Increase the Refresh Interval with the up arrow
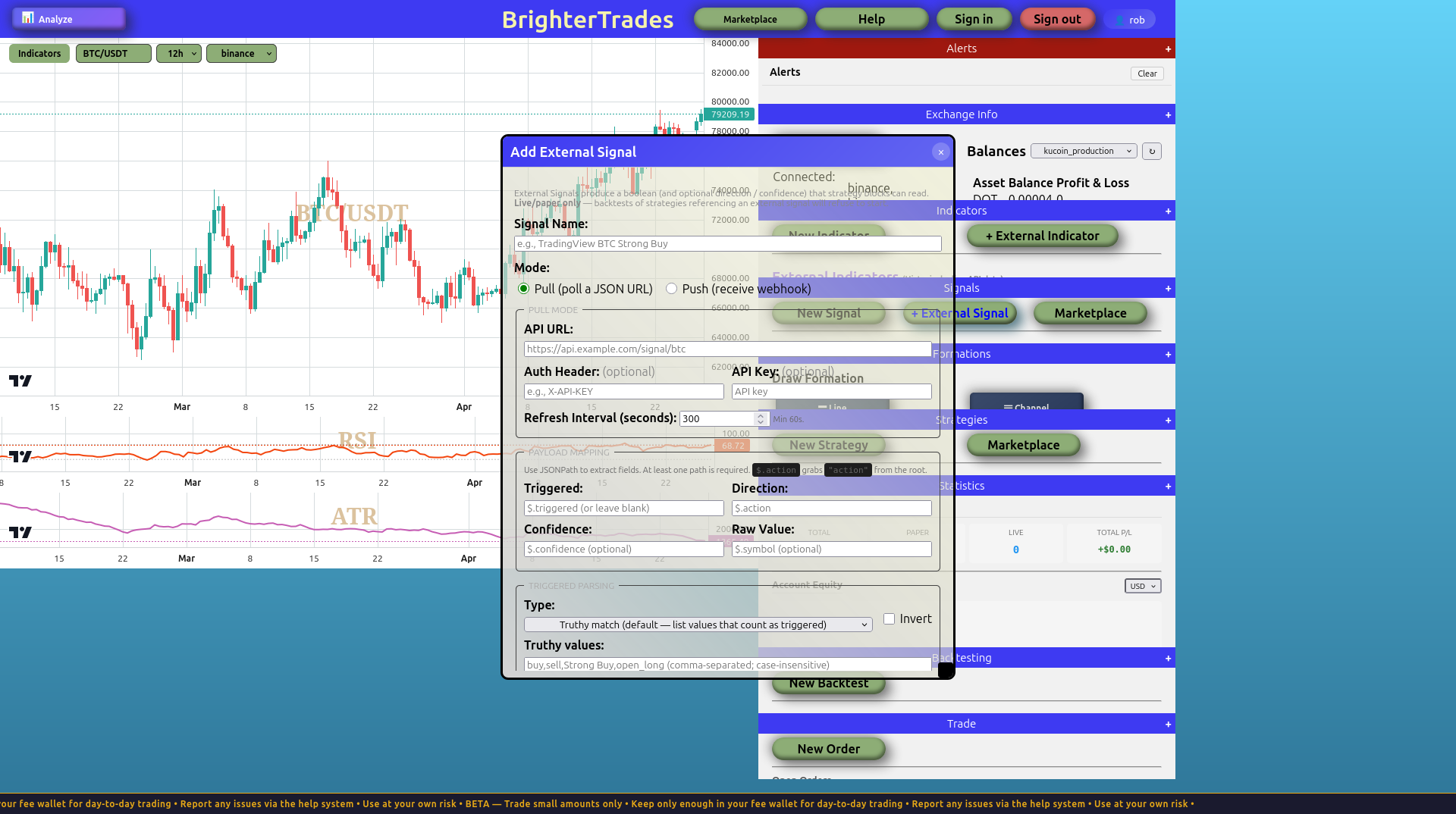Viewport: 1456px width, 814px height. click(x=761, y=415)
